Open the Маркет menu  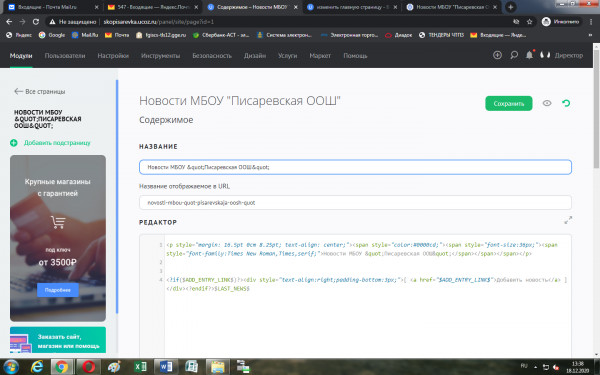pos(320,55)
